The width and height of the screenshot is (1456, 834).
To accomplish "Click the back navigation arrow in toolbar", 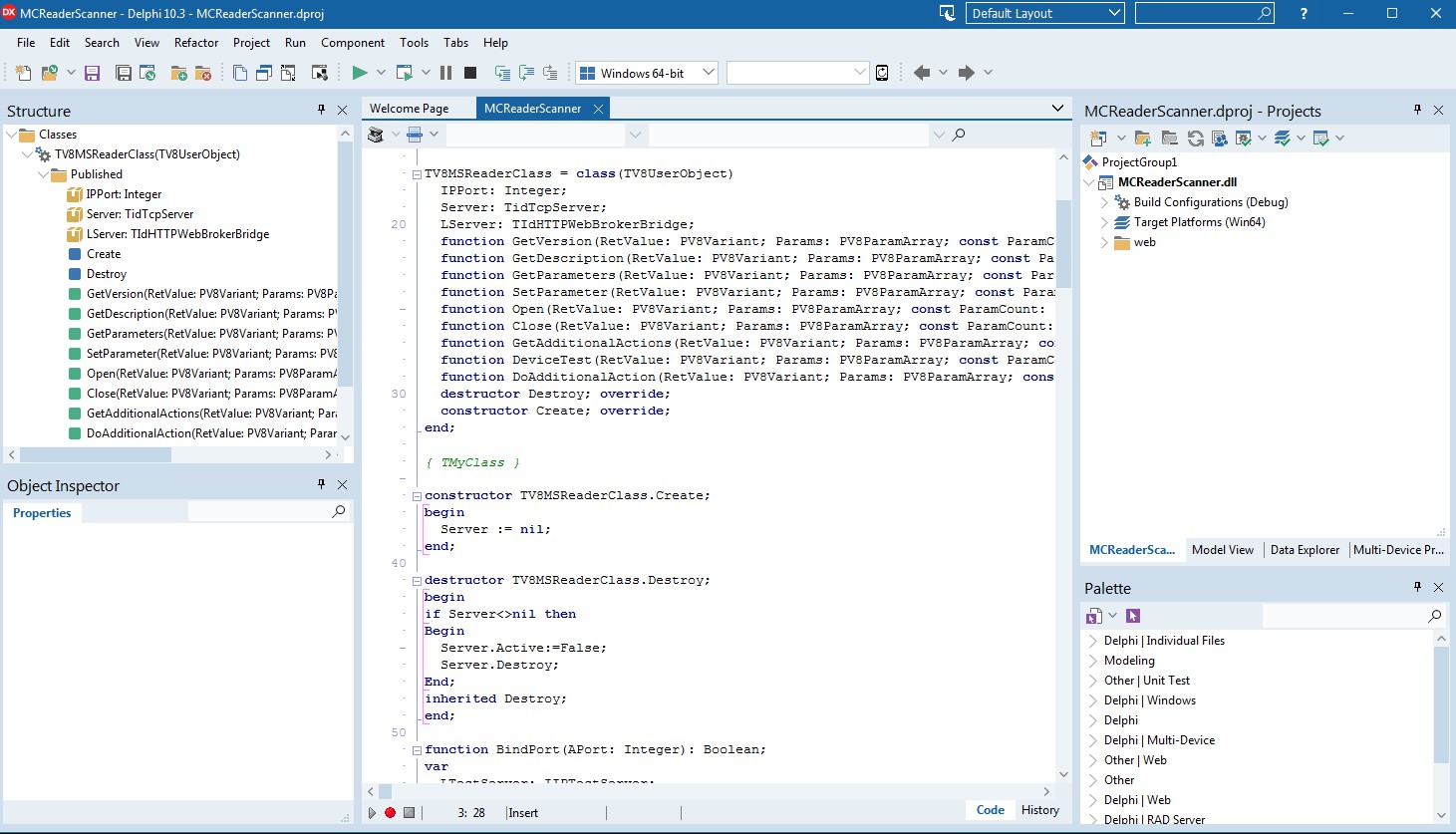I will click(x=922, y=73).
